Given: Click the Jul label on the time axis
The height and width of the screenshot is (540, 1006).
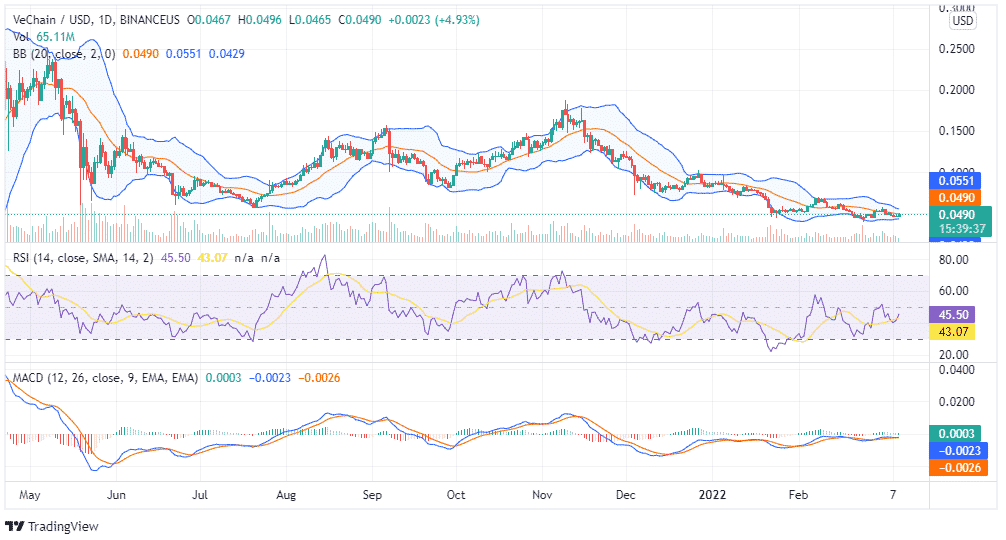Looking at the screenshot, I should 200,495.
